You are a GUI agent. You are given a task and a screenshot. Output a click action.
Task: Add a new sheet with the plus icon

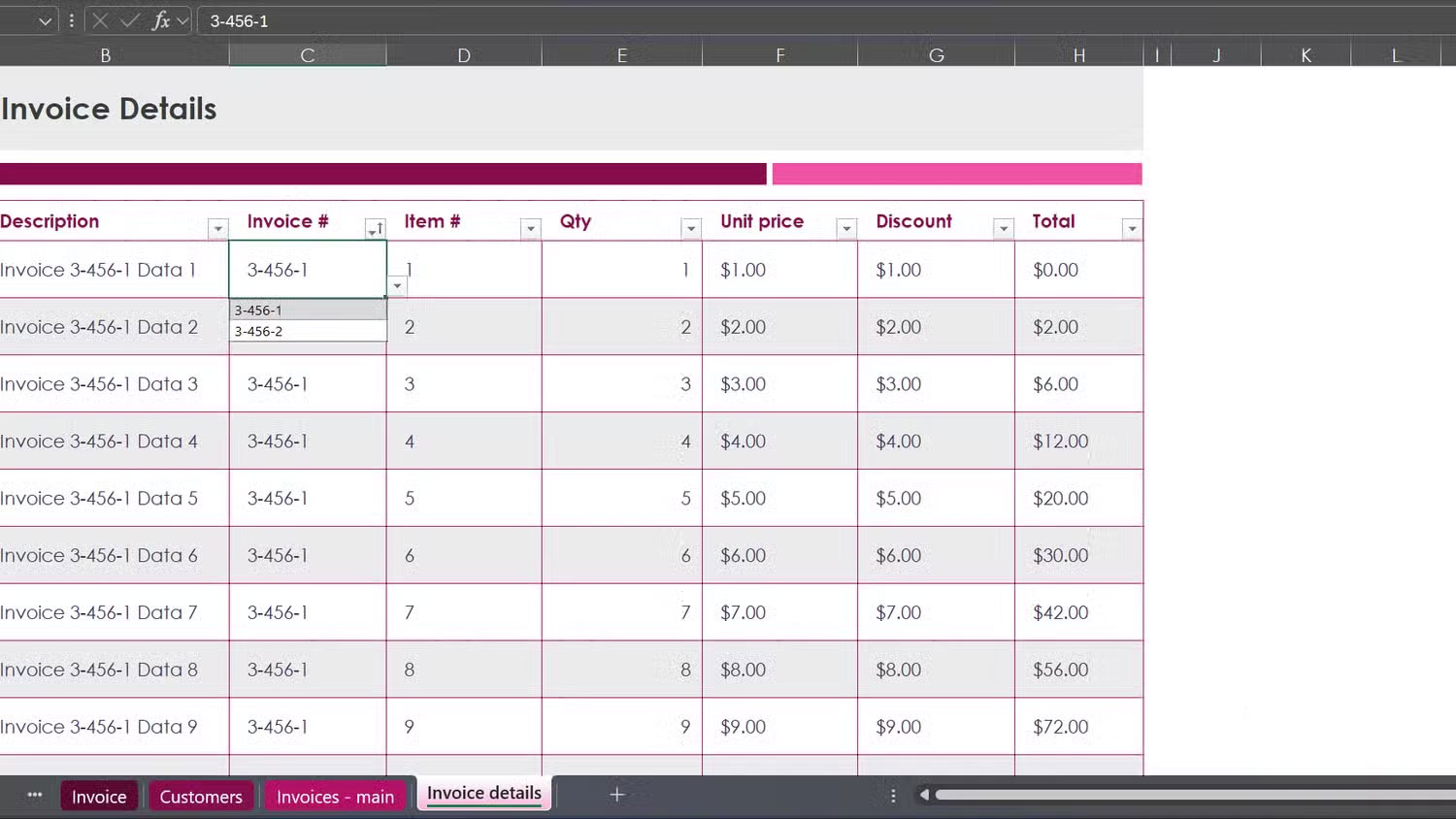pyautogui.click(x=616, y=794)
